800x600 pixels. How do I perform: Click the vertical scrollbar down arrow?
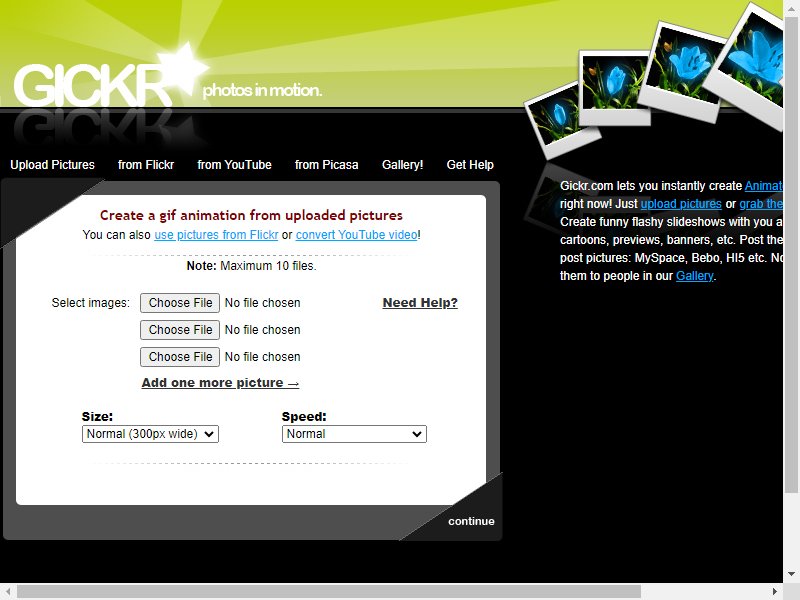pos(791,574)
